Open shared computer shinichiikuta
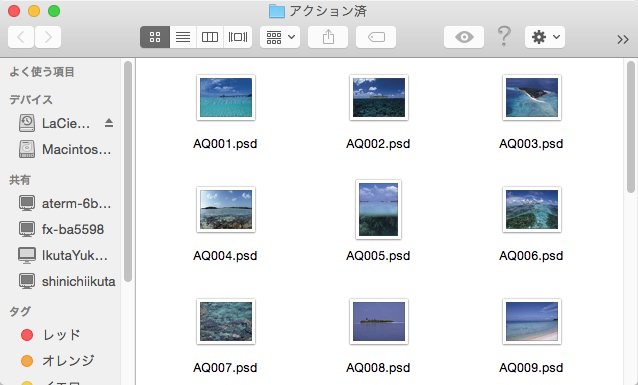 [67, 281]
